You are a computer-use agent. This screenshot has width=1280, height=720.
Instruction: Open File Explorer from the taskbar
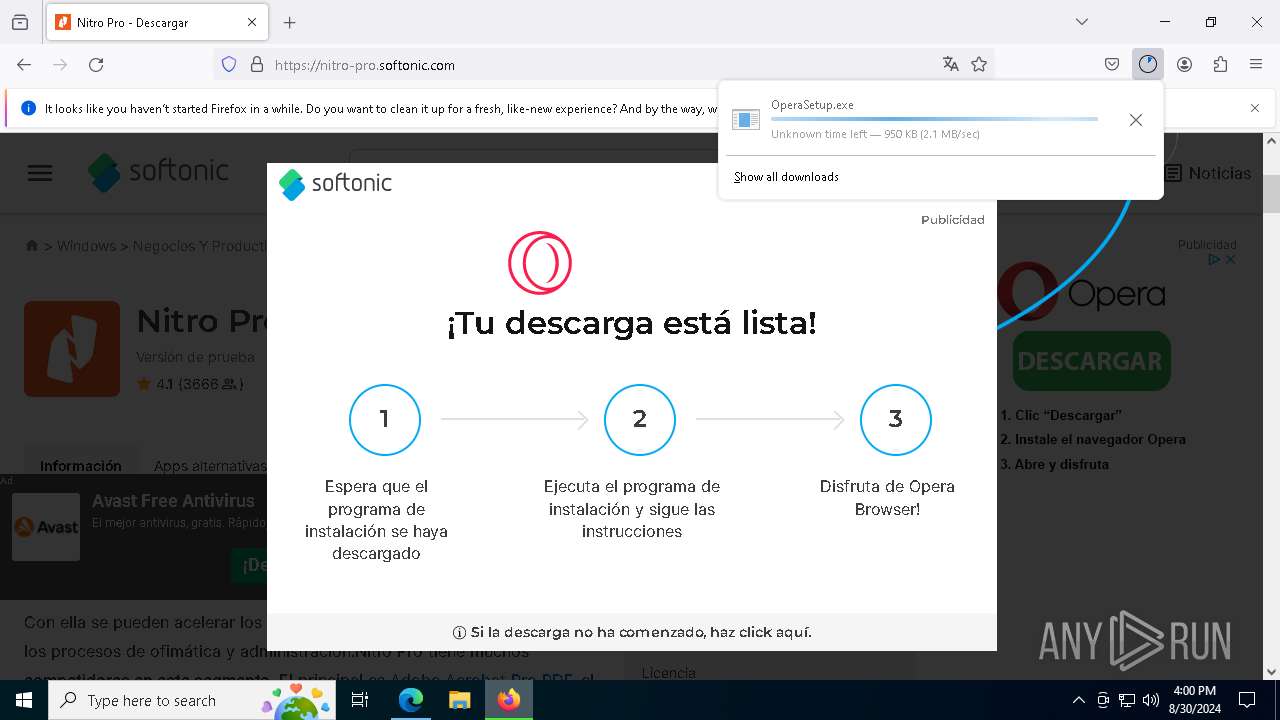click(x=459, y=700)
